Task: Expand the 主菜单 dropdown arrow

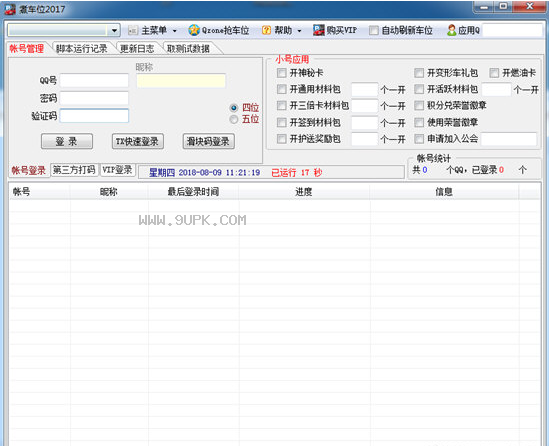Action: click(174, 31)
